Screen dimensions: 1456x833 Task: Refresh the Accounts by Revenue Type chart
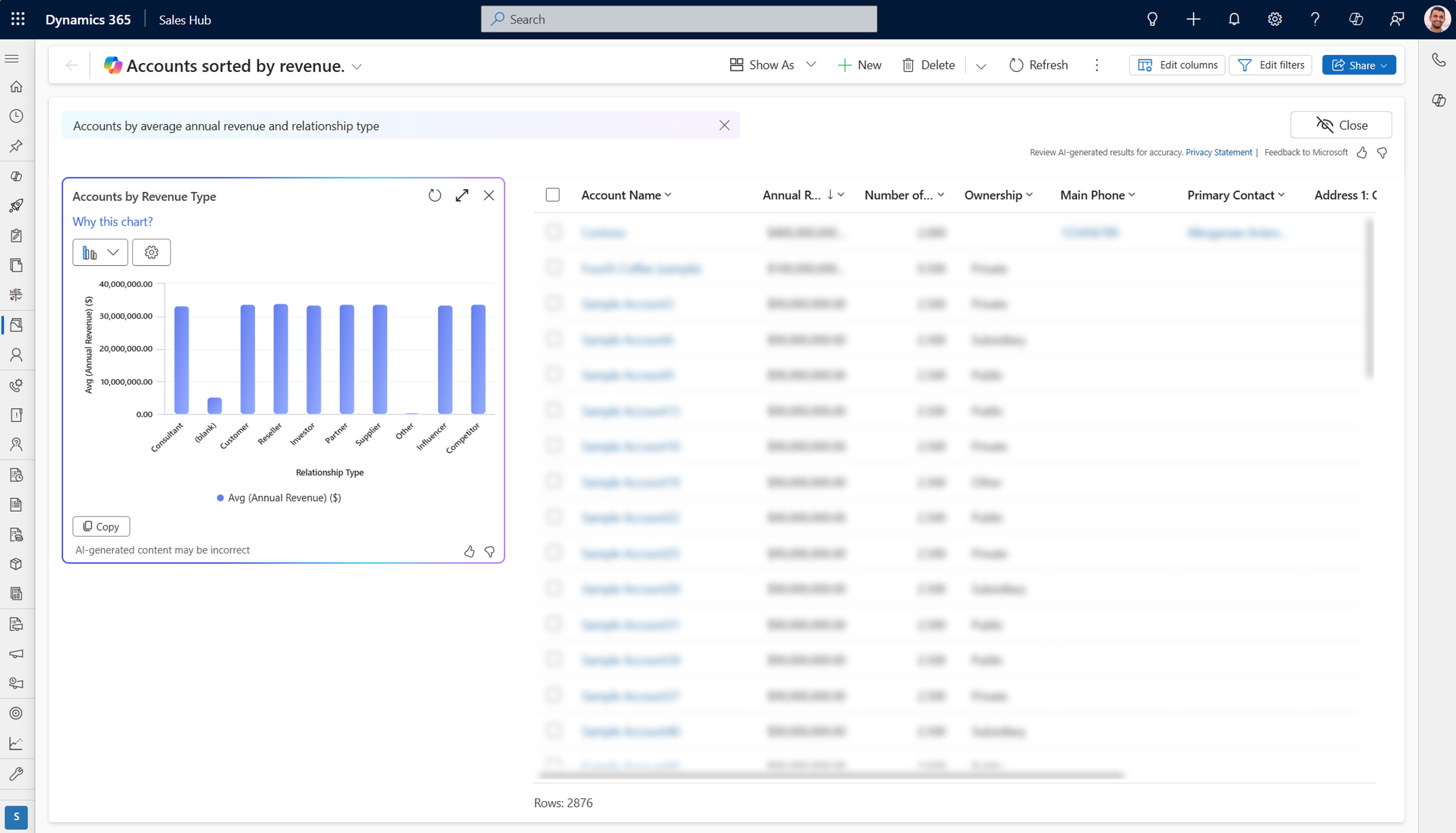coord(435,196)
